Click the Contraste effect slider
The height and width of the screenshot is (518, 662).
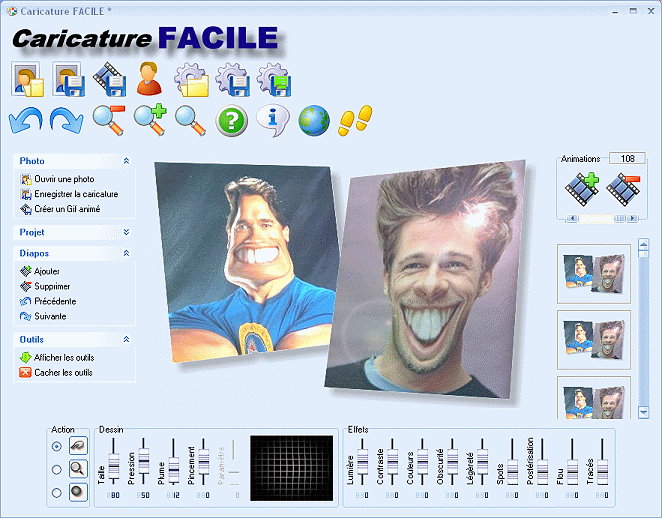point(392,461)
